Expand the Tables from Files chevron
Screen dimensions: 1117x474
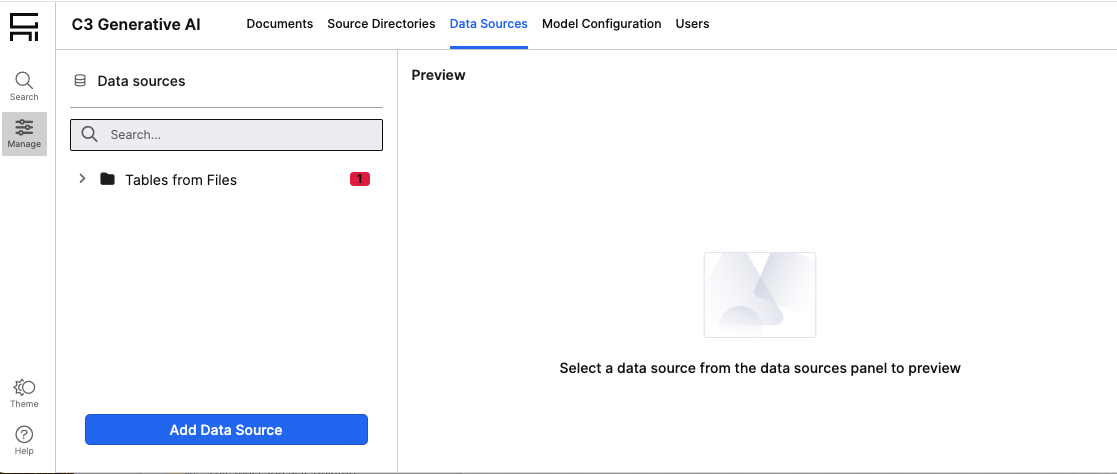pos(82,180)
